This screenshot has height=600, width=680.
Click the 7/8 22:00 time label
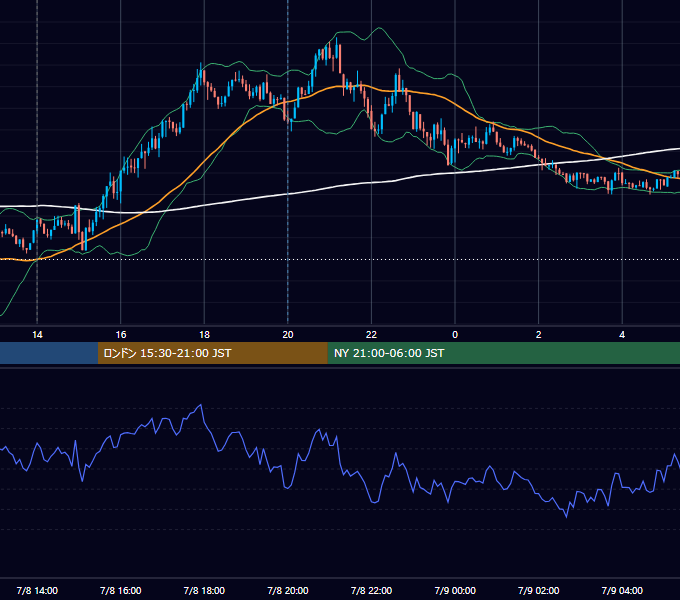371,590
